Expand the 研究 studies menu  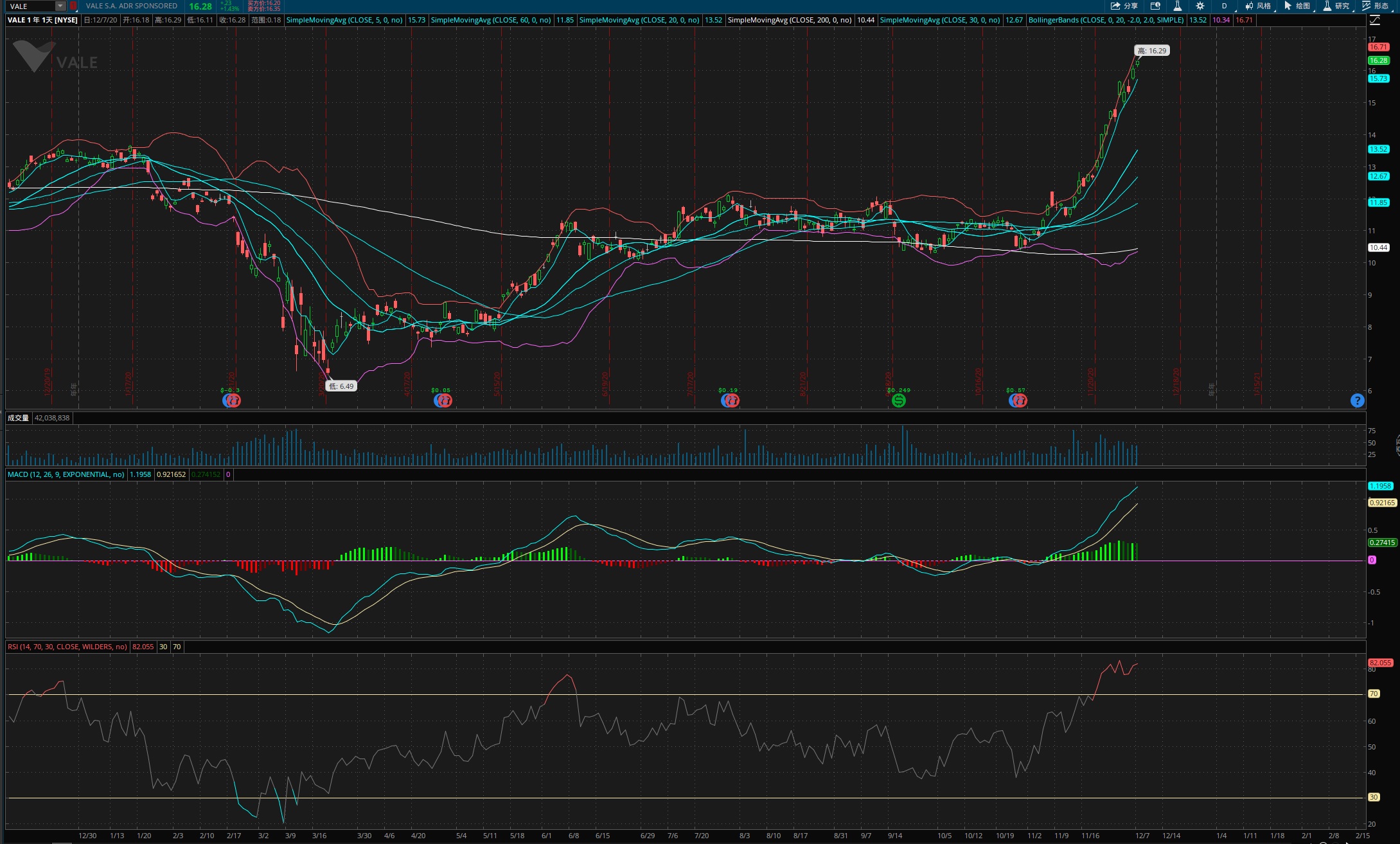1336,6
